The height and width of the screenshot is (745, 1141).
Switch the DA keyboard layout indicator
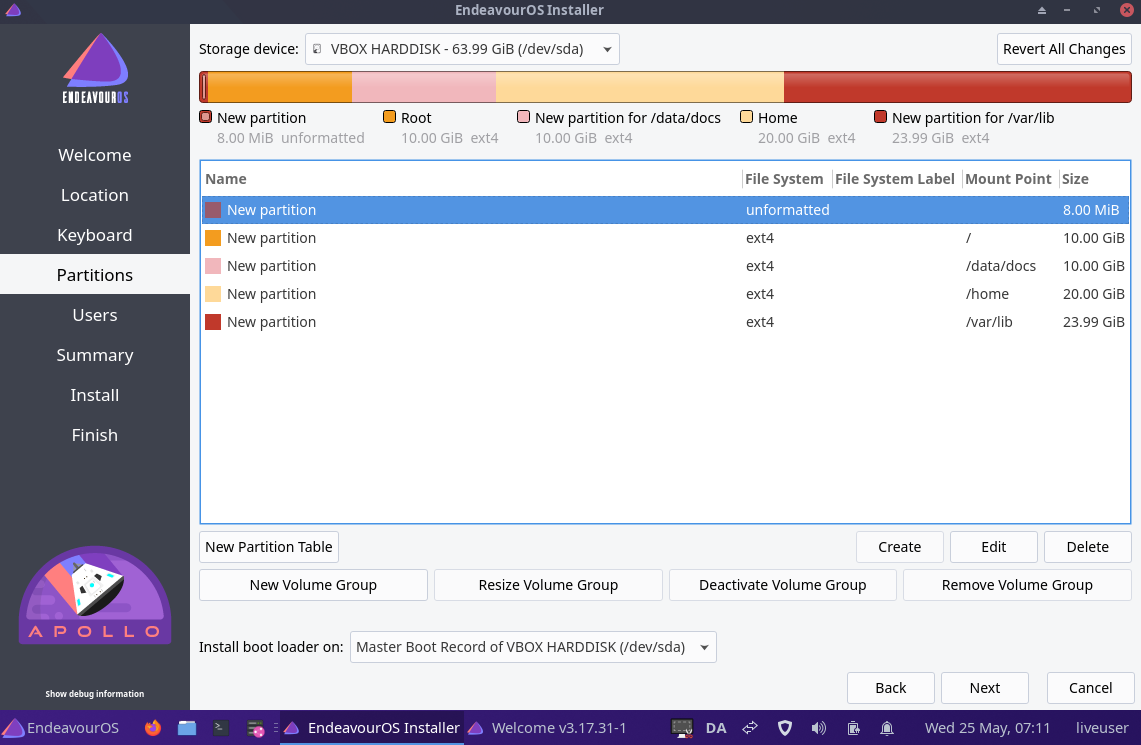[x=716, y=728]
